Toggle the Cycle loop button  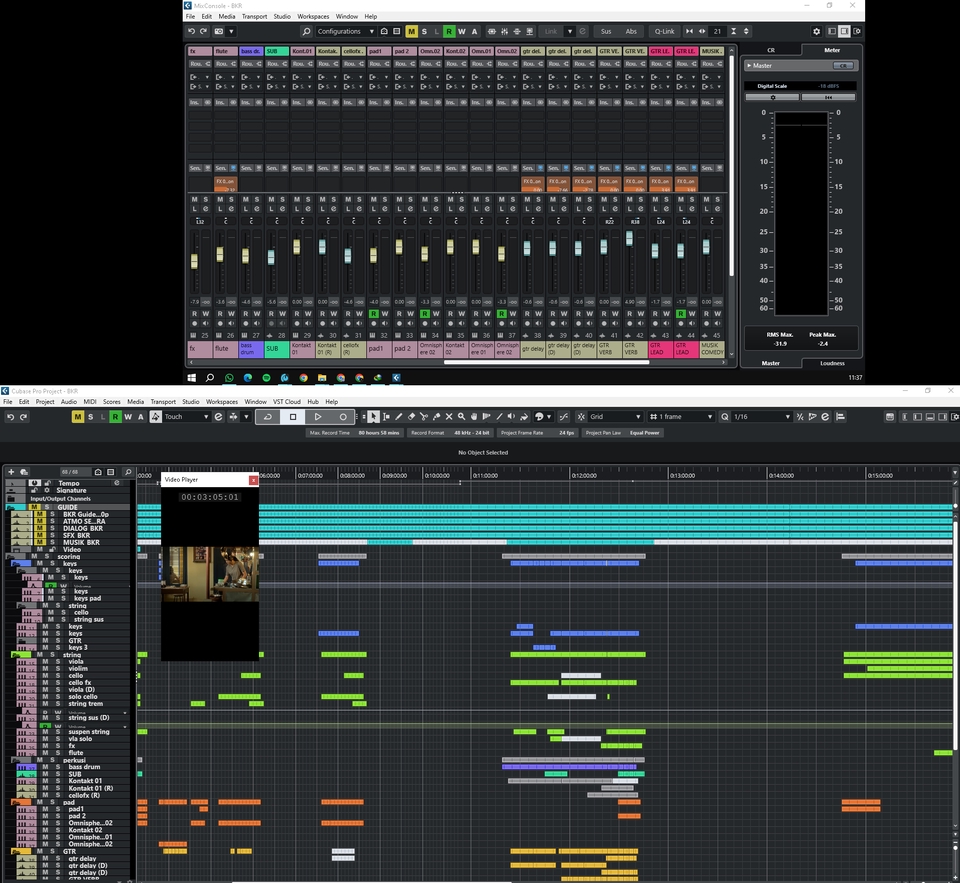(268, 417)
